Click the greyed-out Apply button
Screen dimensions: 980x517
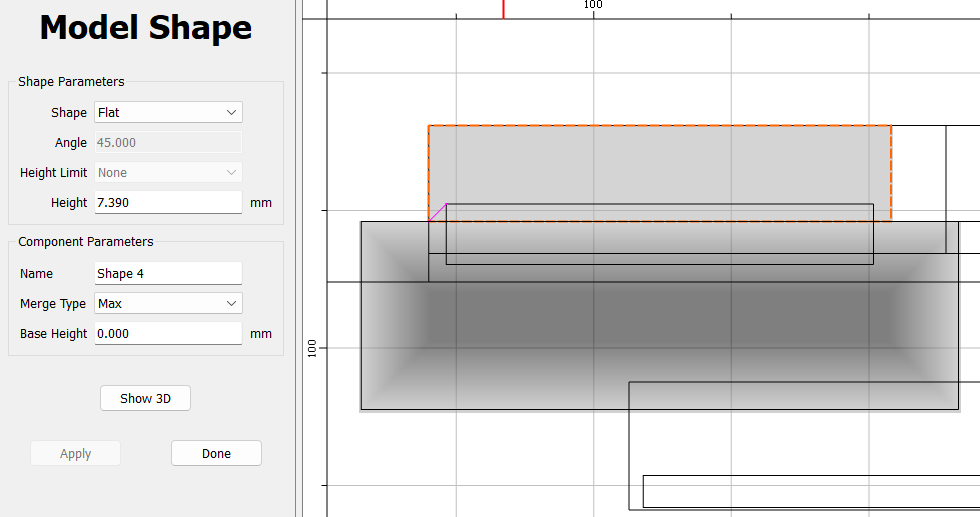click(x=76, y=453)
